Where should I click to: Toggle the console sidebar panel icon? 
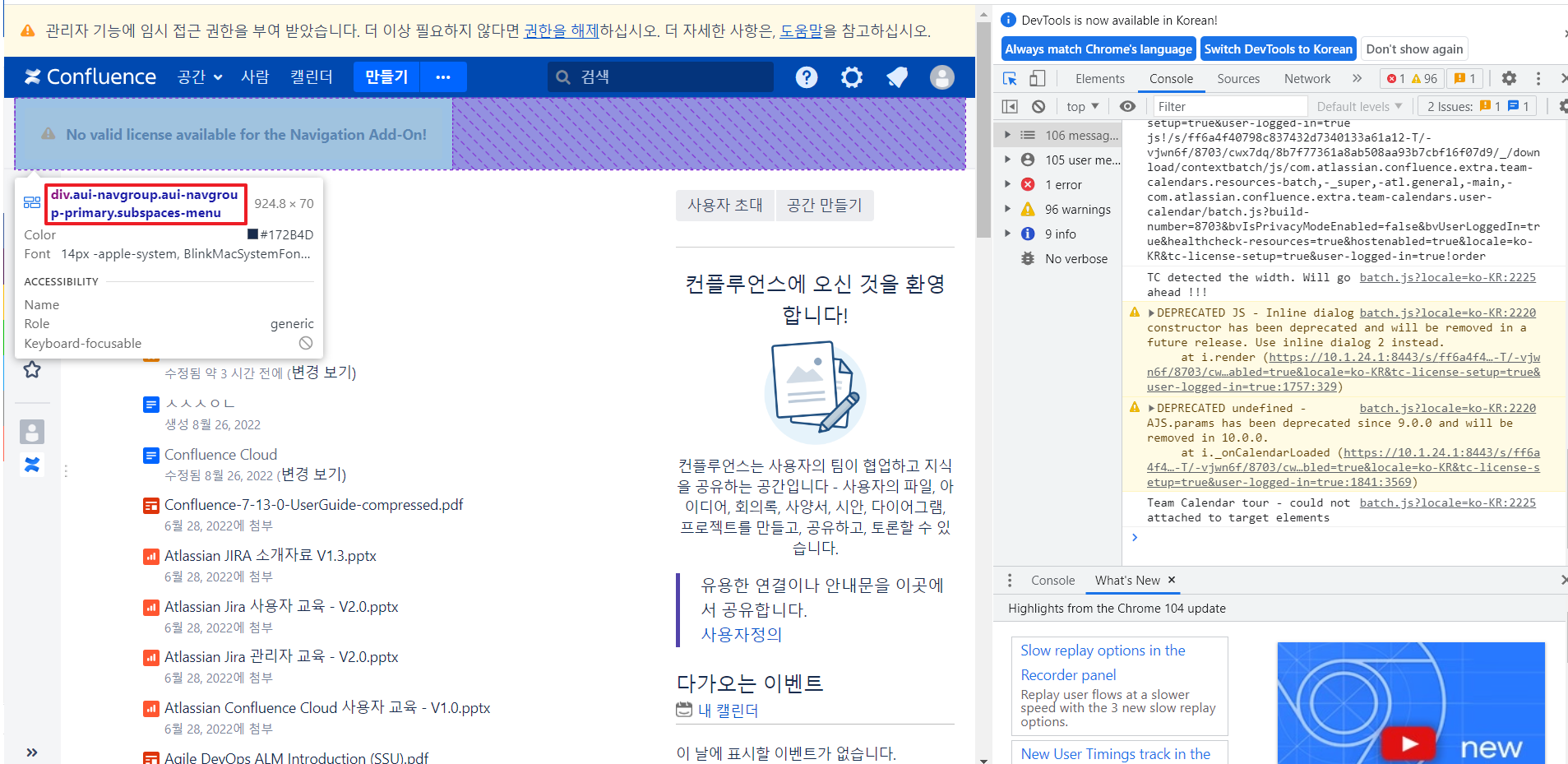click(1010, 106)
